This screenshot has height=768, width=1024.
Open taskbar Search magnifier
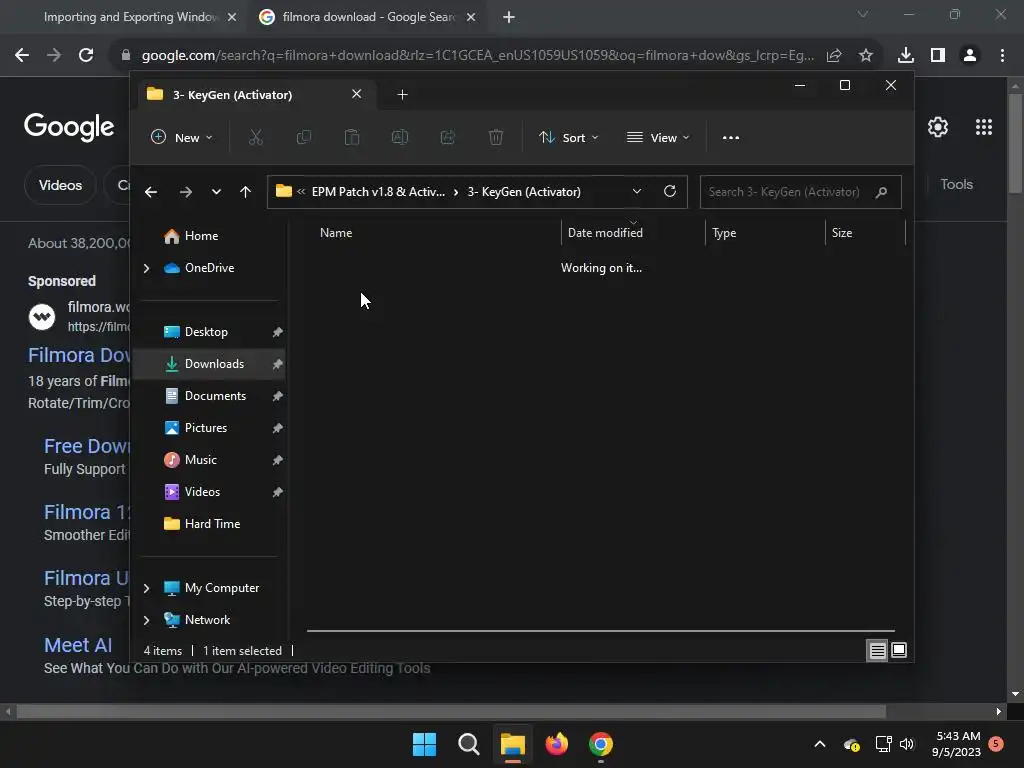coord(468,744)
